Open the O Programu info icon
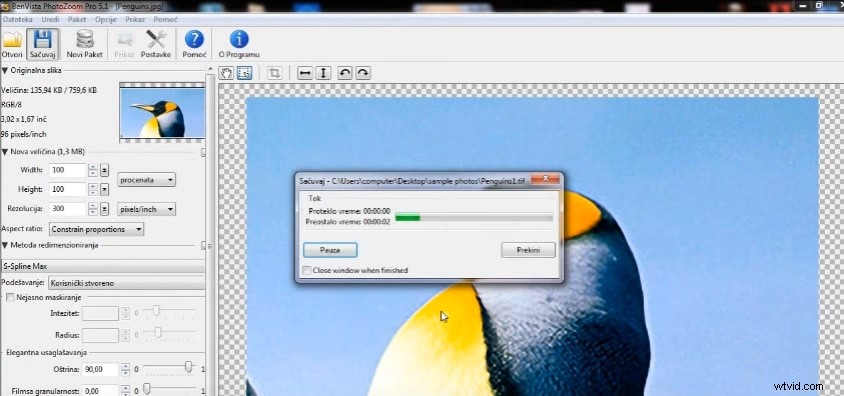Viewport: 844px width, 396px height. click(x=239, y=45)
